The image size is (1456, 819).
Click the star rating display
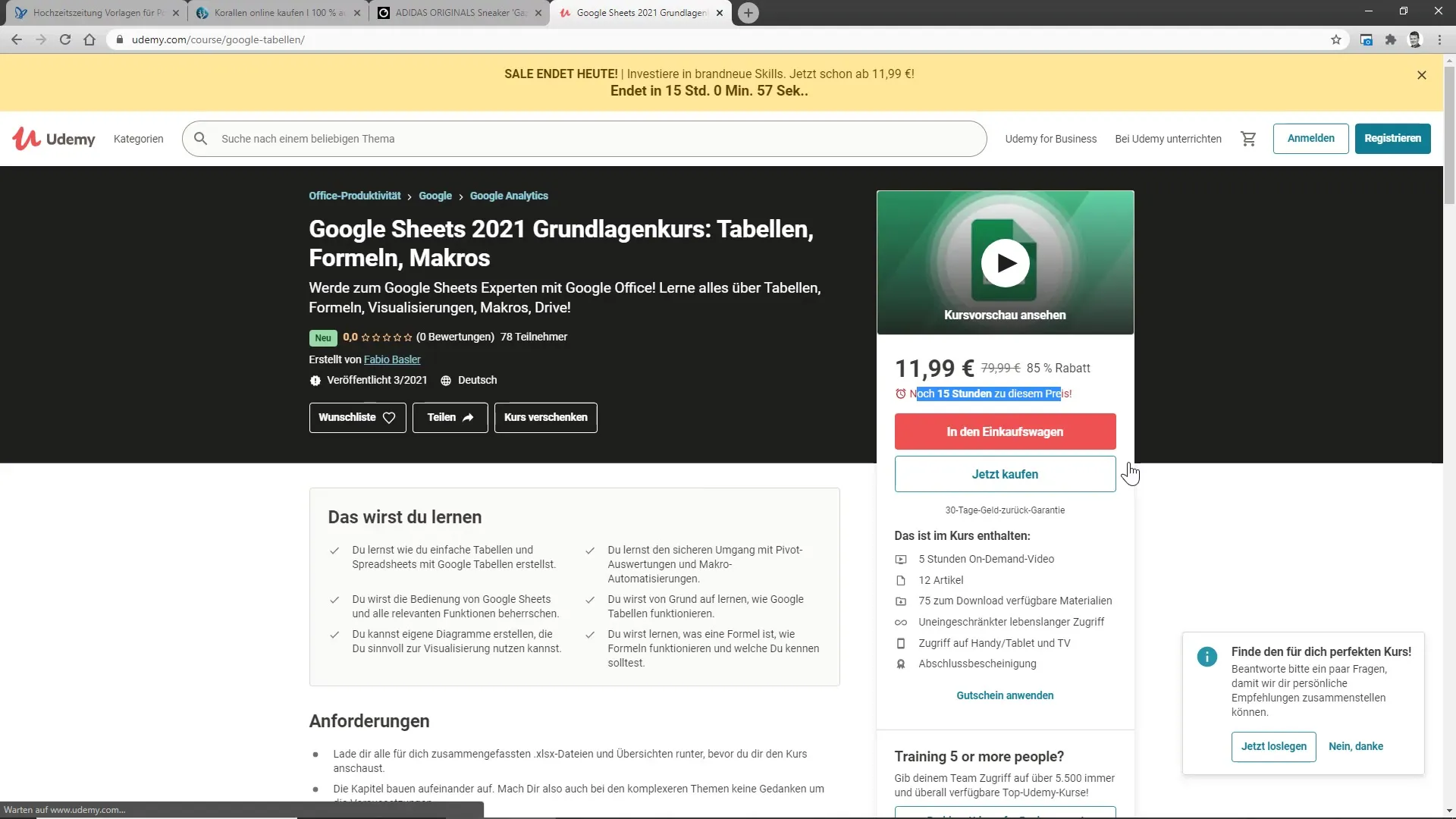[x=387, y=337]
